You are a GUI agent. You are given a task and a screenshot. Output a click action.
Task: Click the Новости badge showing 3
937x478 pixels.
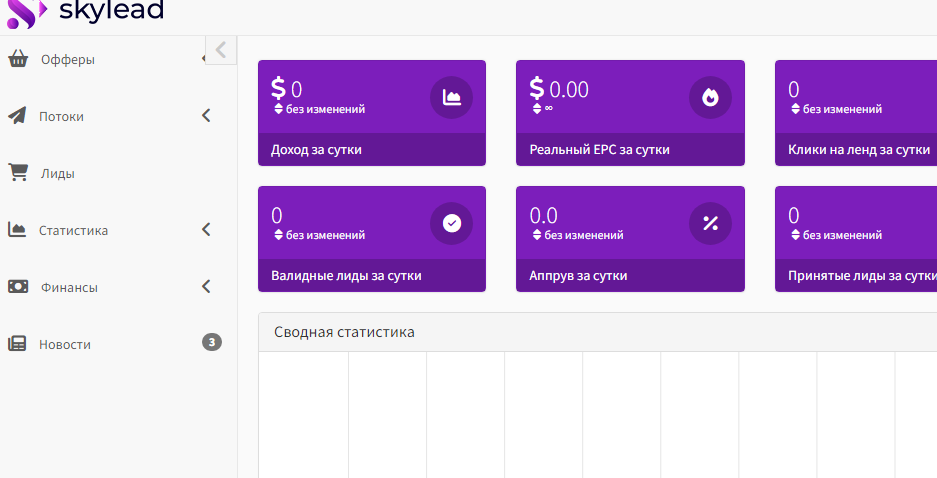[212, 342]
